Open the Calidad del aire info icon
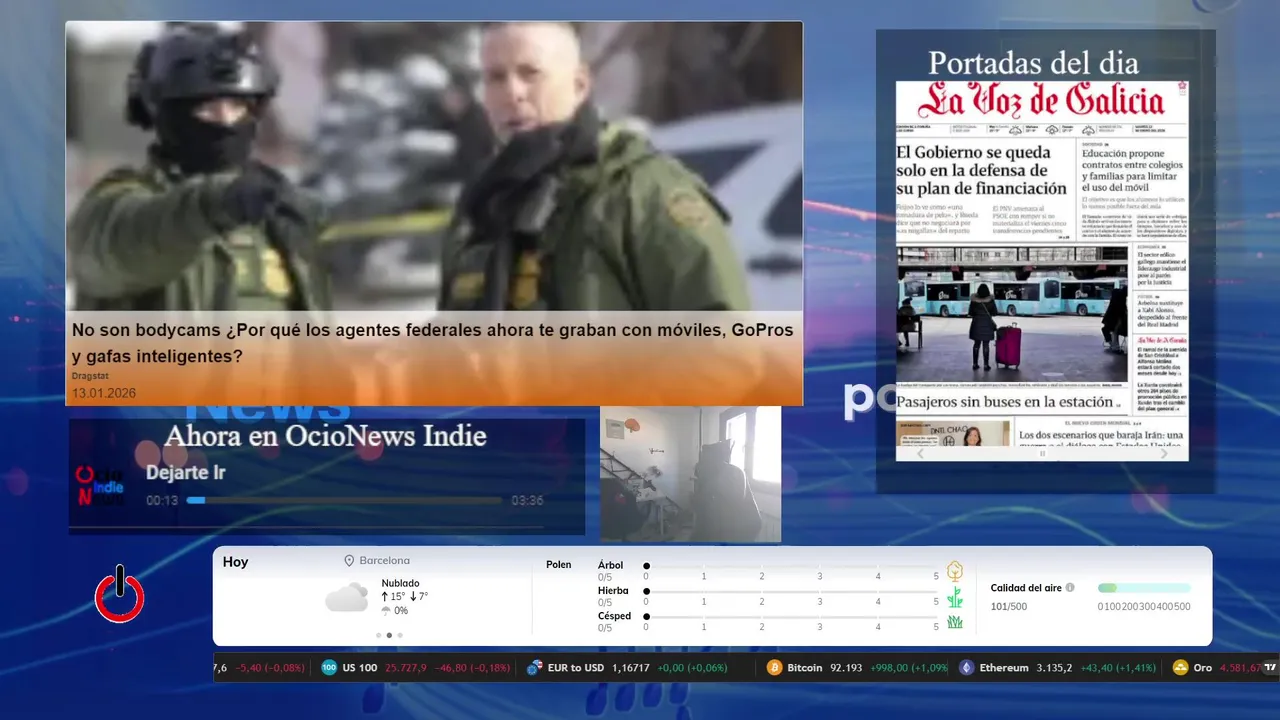The width and height of the screenshot is (1280, 720). (1070, 588)
